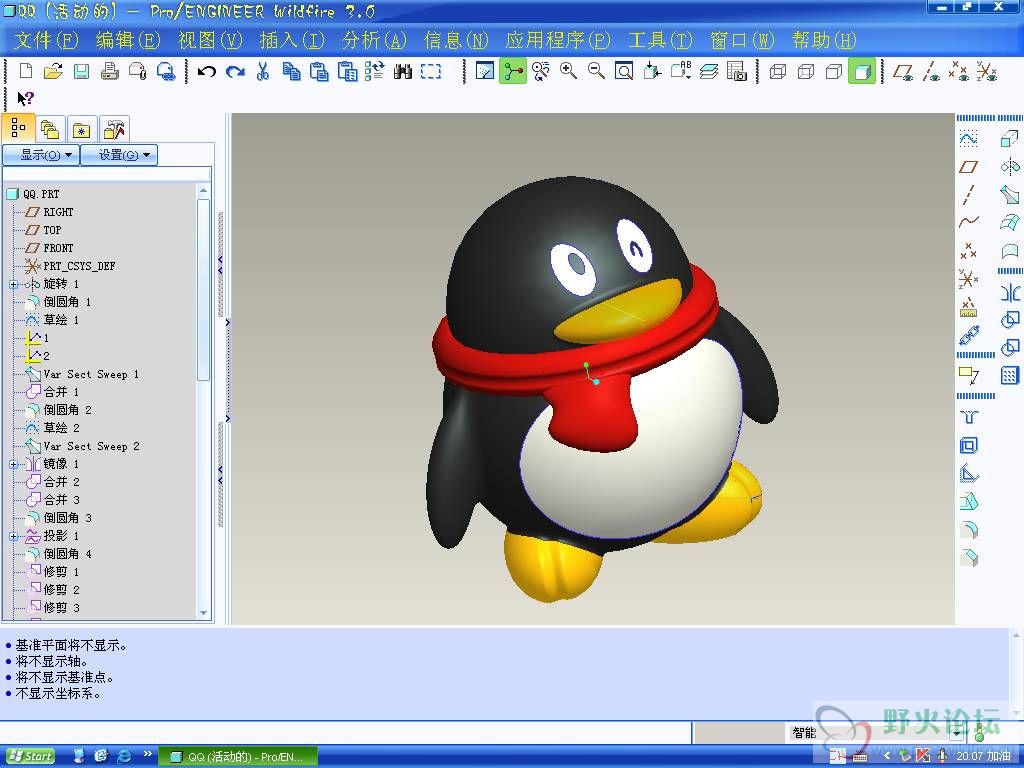Image resolution: width=1024 pixels, height=768 pixels.
Task: Launch Internet Explorer from the quick launch
Action: pyautogui.click(x=124, y=756)
